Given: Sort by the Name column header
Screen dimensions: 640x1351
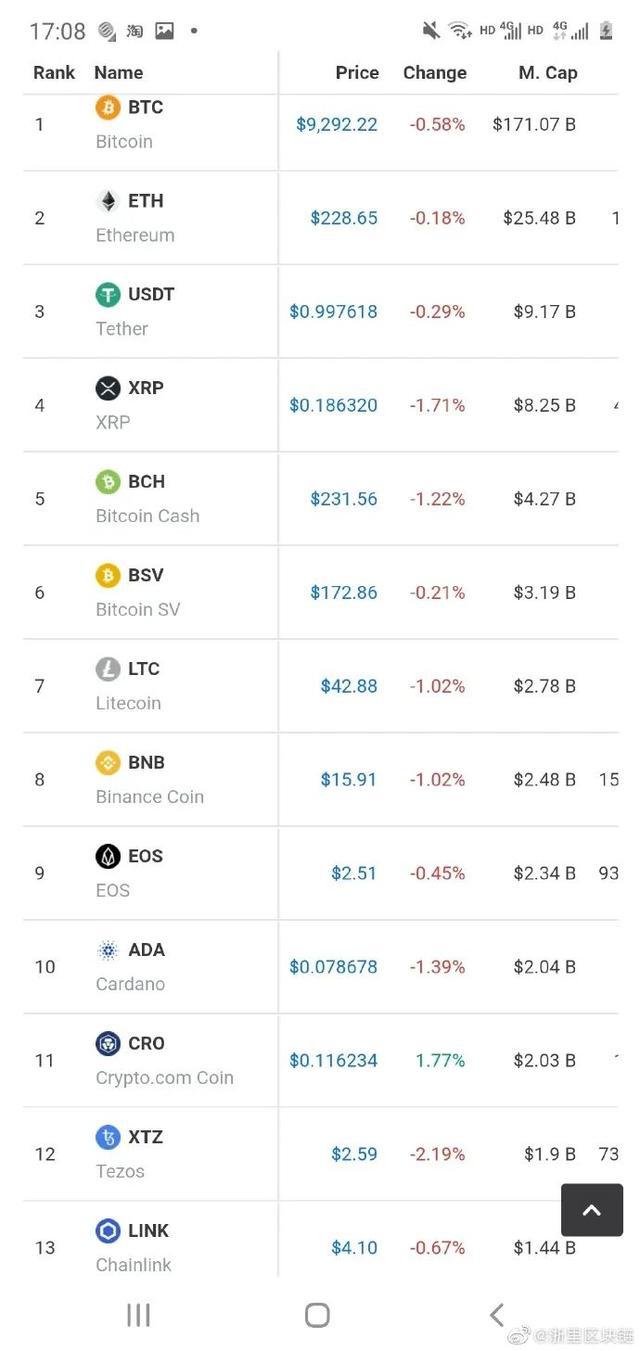Looking at the screenshot, I should tap(118, 73).
